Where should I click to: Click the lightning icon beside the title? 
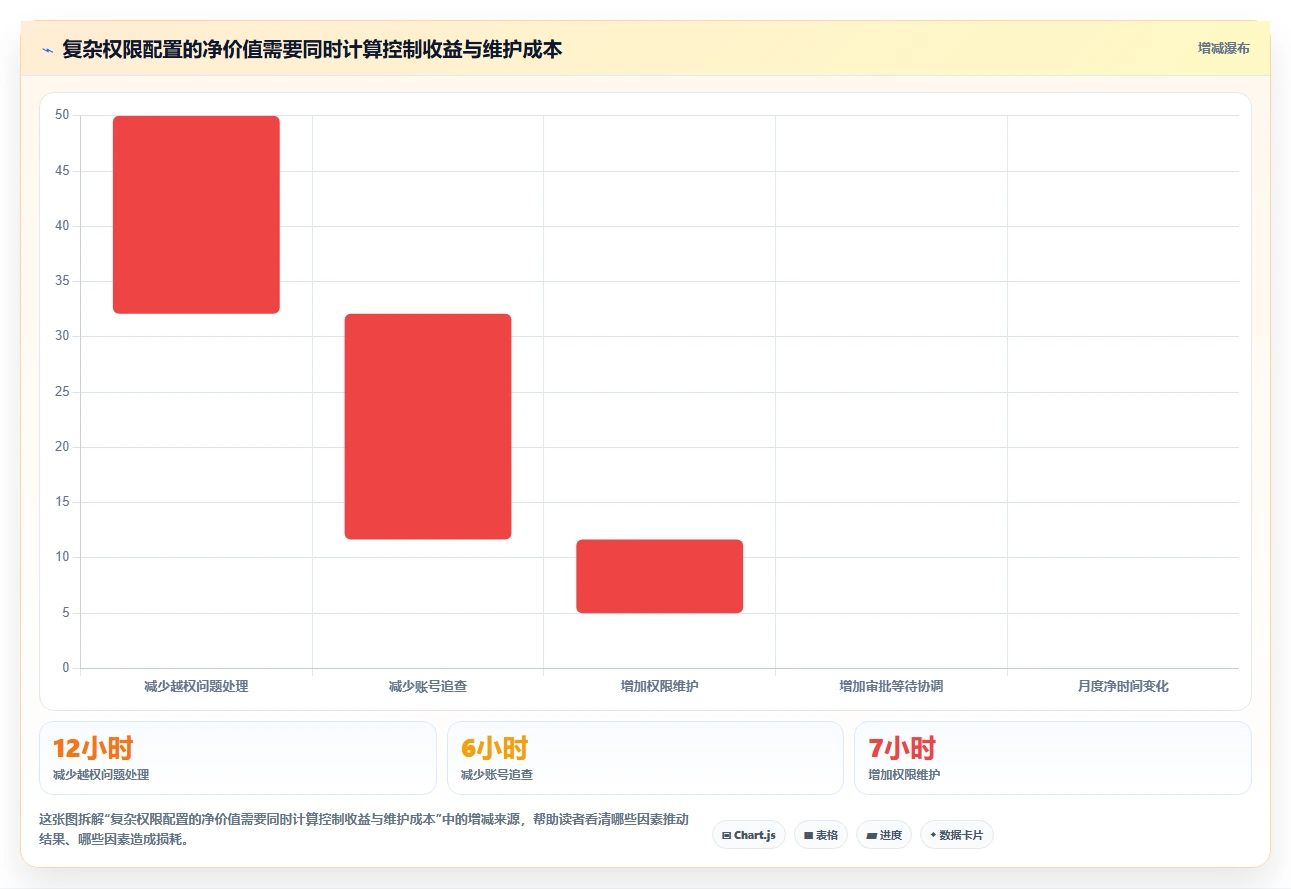[47, 49]
